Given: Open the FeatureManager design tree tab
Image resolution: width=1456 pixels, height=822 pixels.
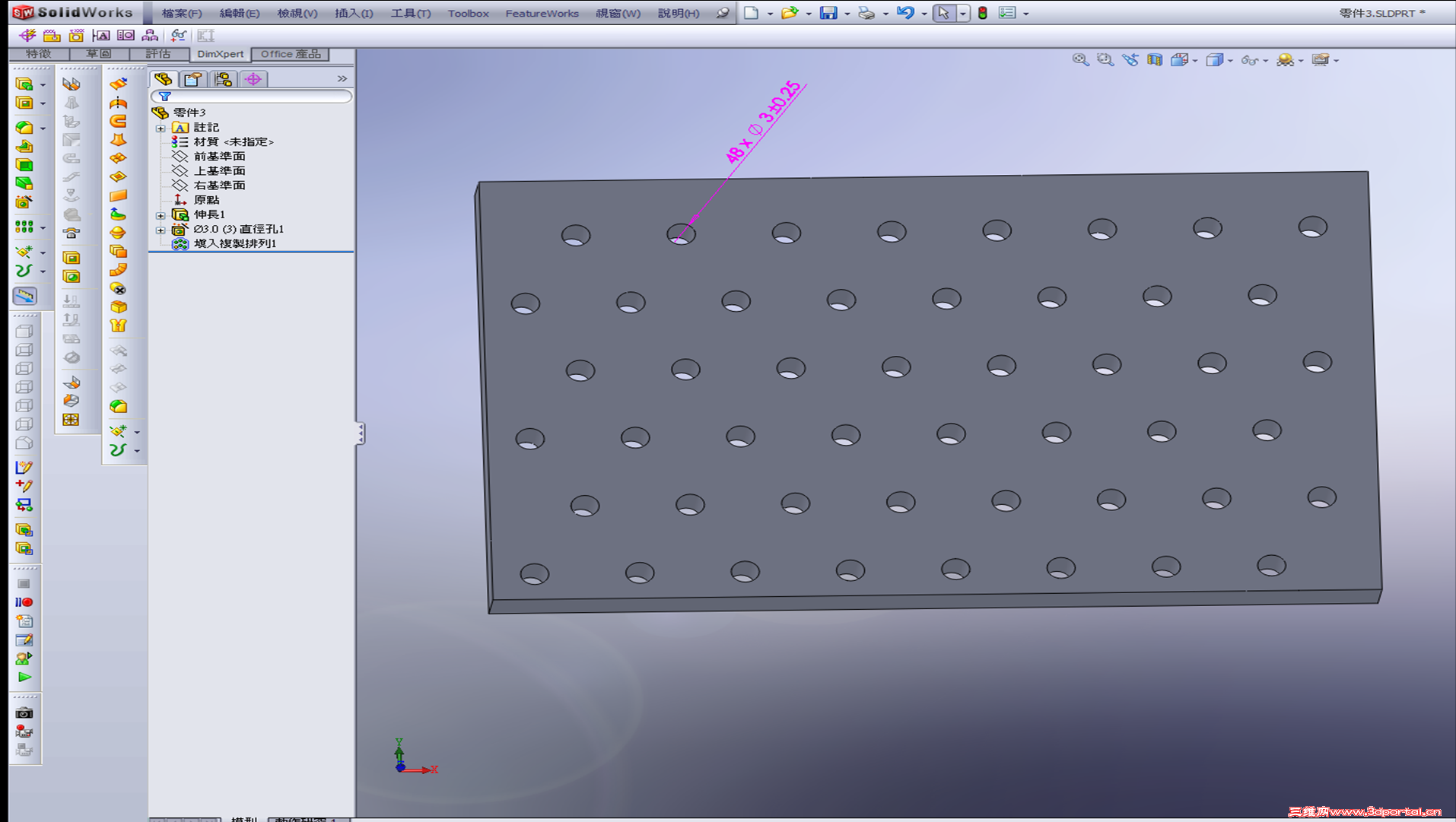Looking at the screenshot, I should (164, 78).
